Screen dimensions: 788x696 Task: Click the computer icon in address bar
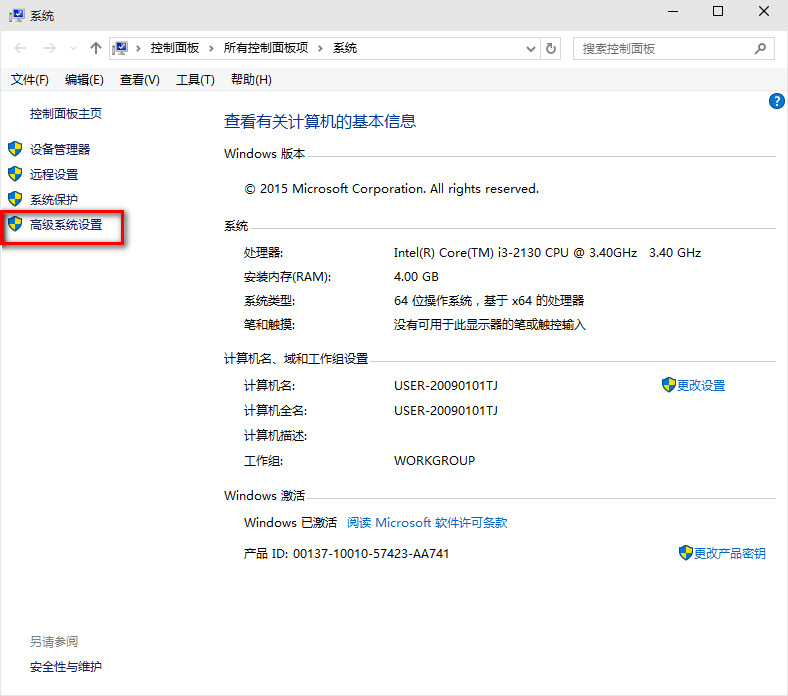(x=121, y=48)
